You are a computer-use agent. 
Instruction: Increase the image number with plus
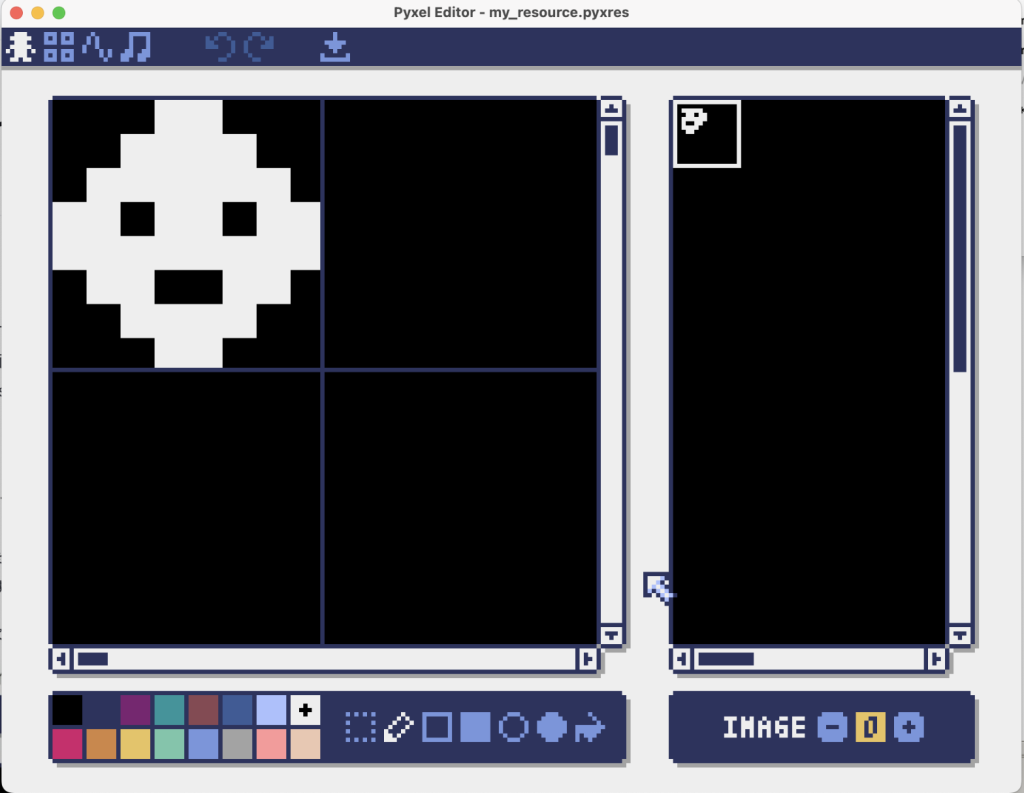[x=909, y=727]
